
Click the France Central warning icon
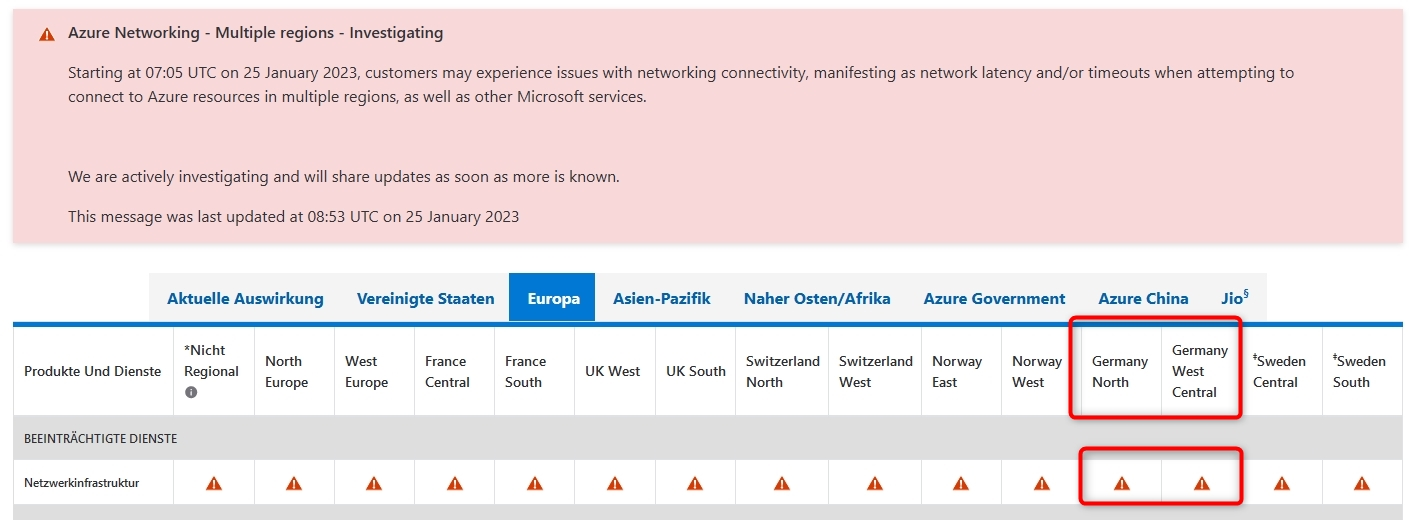click(454, 483)
